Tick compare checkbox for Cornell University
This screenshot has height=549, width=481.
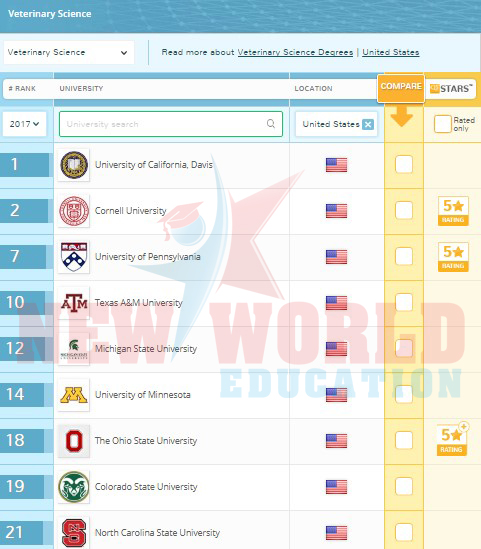point(404,210)
